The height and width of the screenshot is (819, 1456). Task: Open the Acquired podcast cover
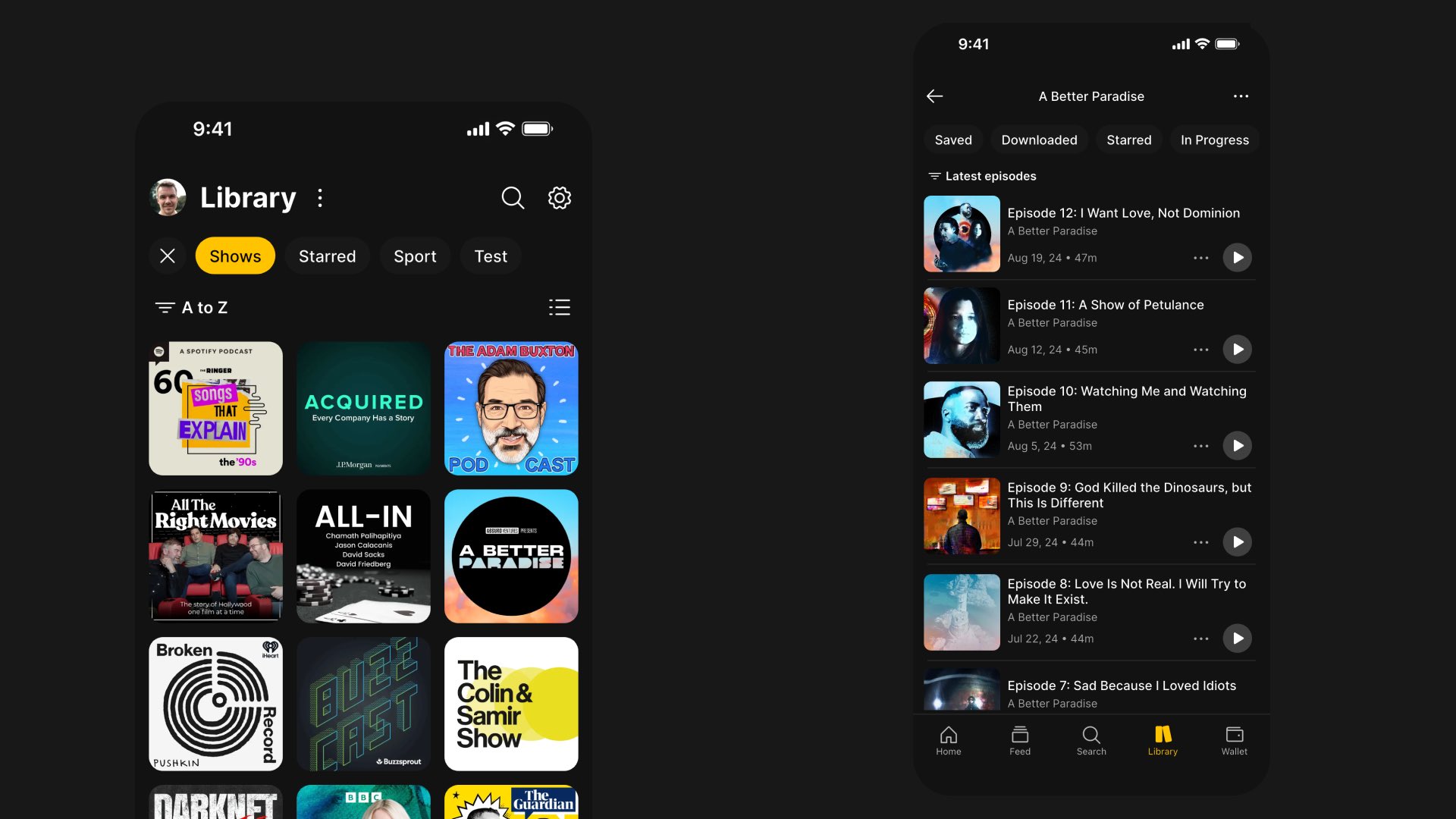pyautogui.click(x=363, y=408)
